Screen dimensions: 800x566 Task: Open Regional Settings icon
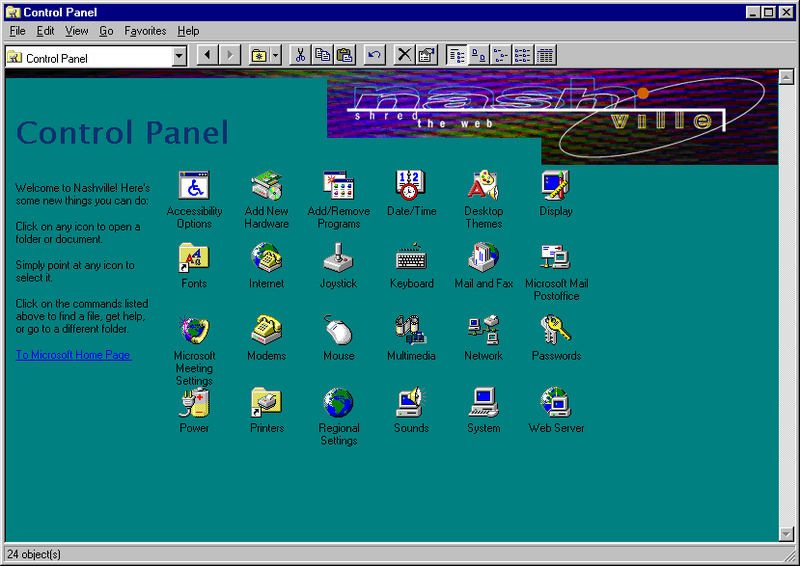click(339, 403)
